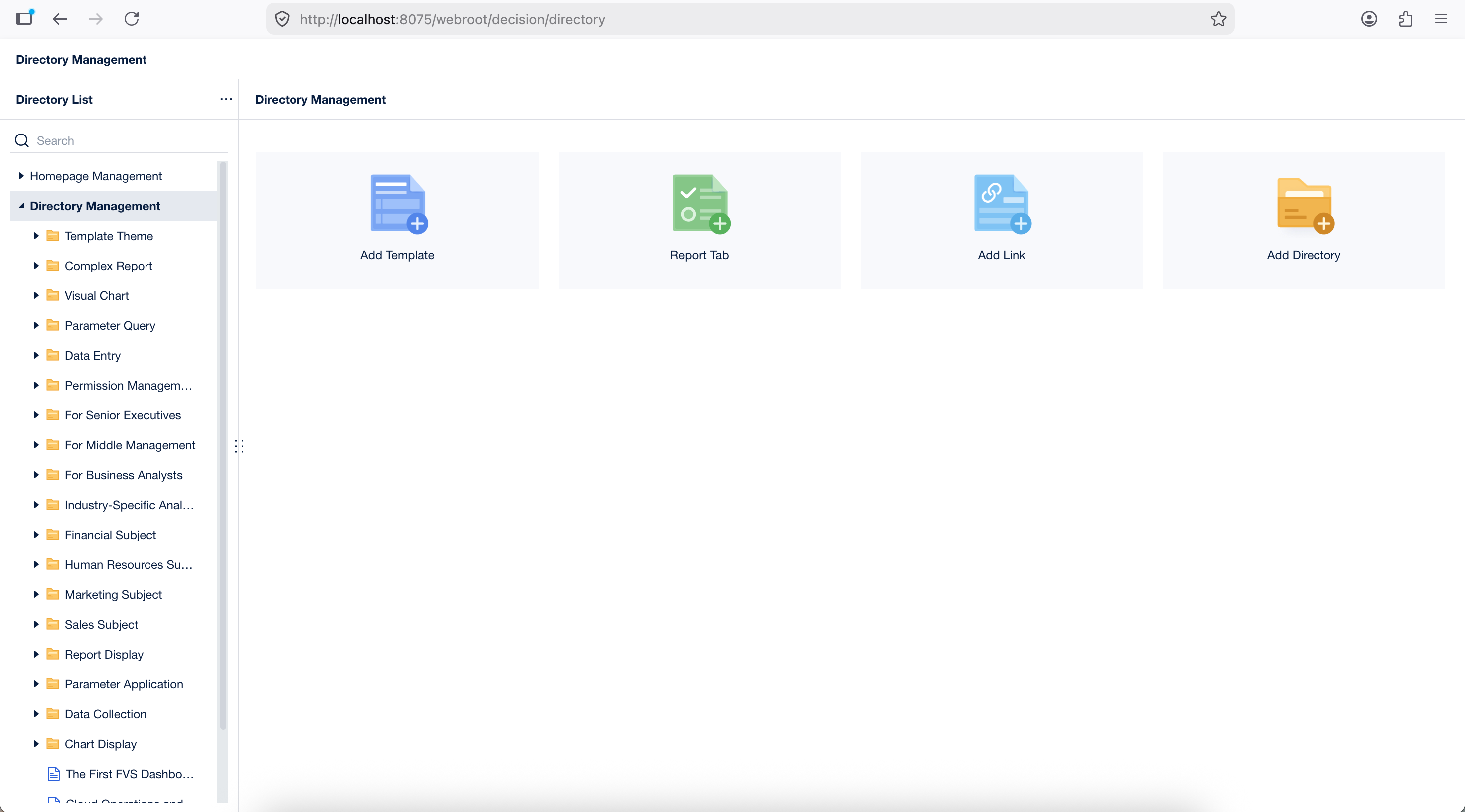The image size is (1465, 812).
Task: Click the Add Template icon card
Action: [x=396, y=220]
